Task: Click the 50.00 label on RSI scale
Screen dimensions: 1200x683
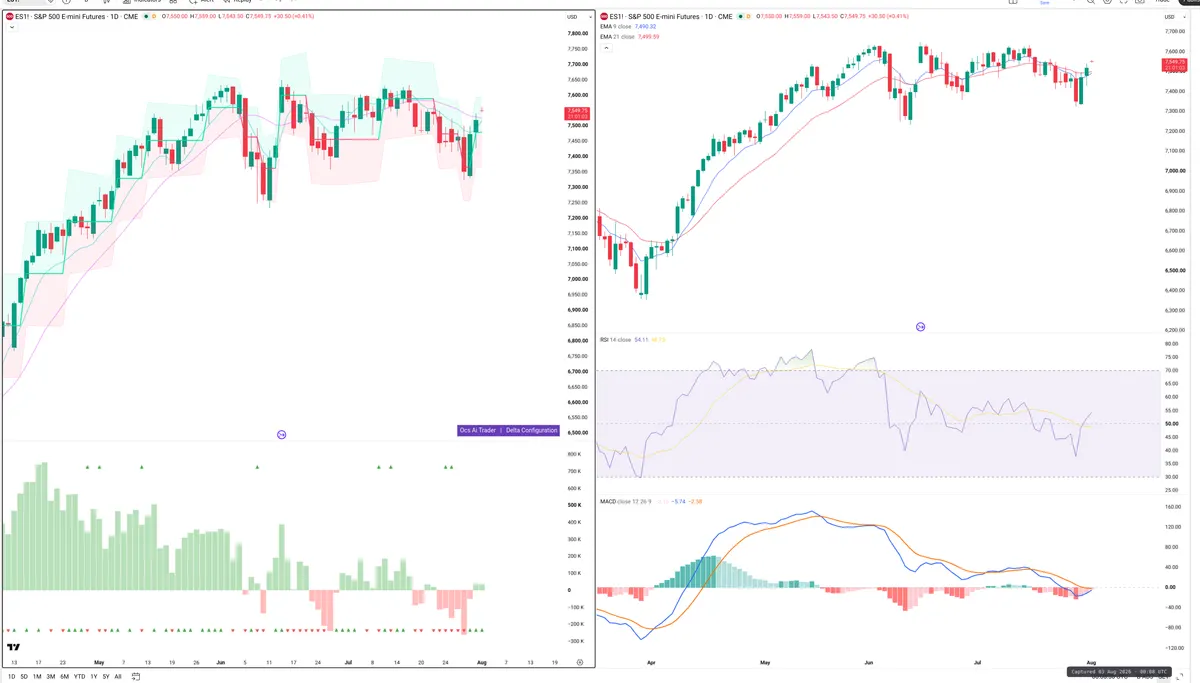Action: (1172, 424)
